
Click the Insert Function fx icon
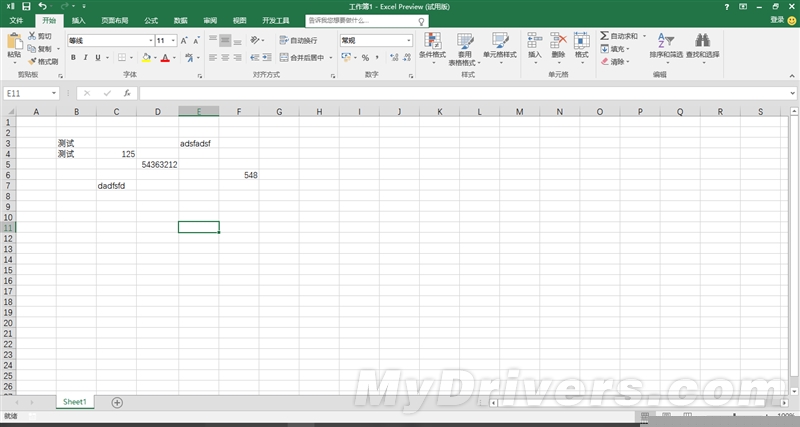(x=127, y=93)
